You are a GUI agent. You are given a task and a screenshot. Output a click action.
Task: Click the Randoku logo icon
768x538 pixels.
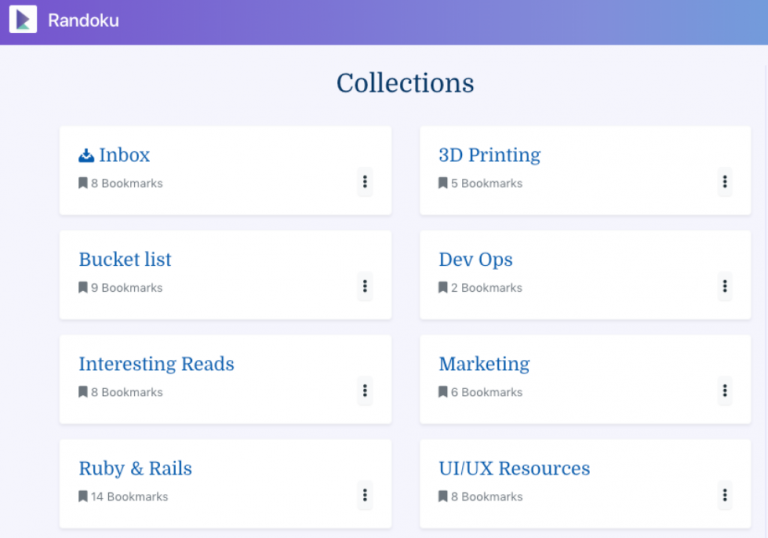coord(23,19)
